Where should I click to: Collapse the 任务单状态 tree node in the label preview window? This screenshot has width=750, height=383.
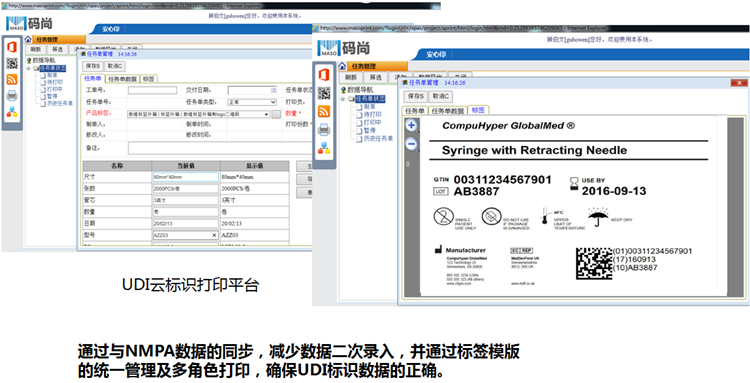343,99
